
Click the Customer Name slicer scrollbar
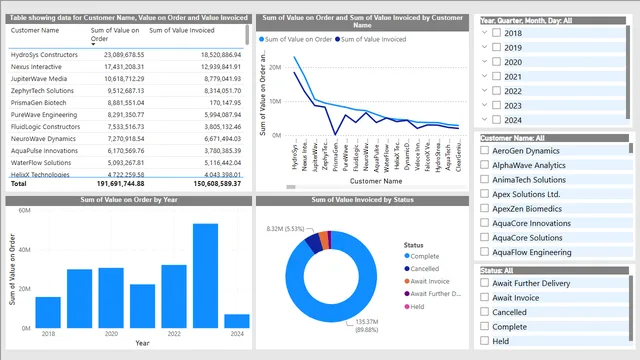631,148
